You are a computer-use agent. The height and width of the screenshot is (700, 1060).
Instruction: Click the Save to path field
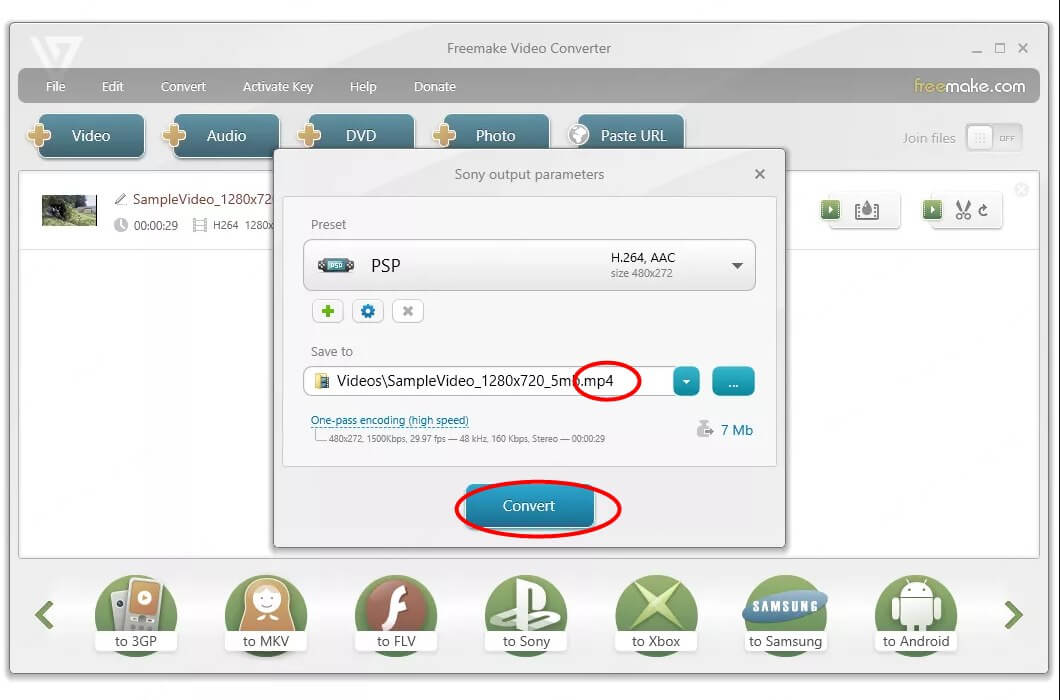coord(488,381)
